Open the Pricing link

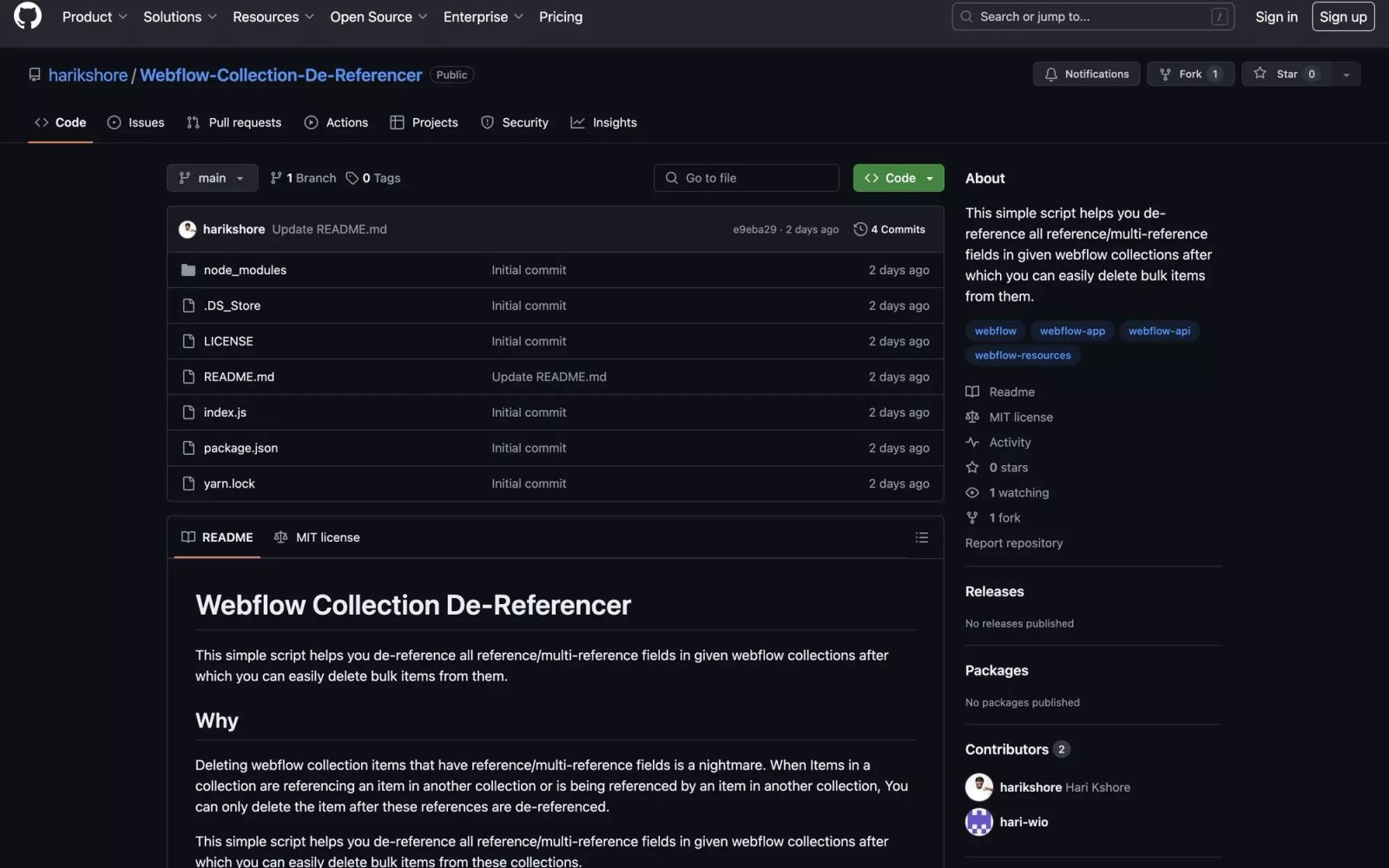pos(561,16)
